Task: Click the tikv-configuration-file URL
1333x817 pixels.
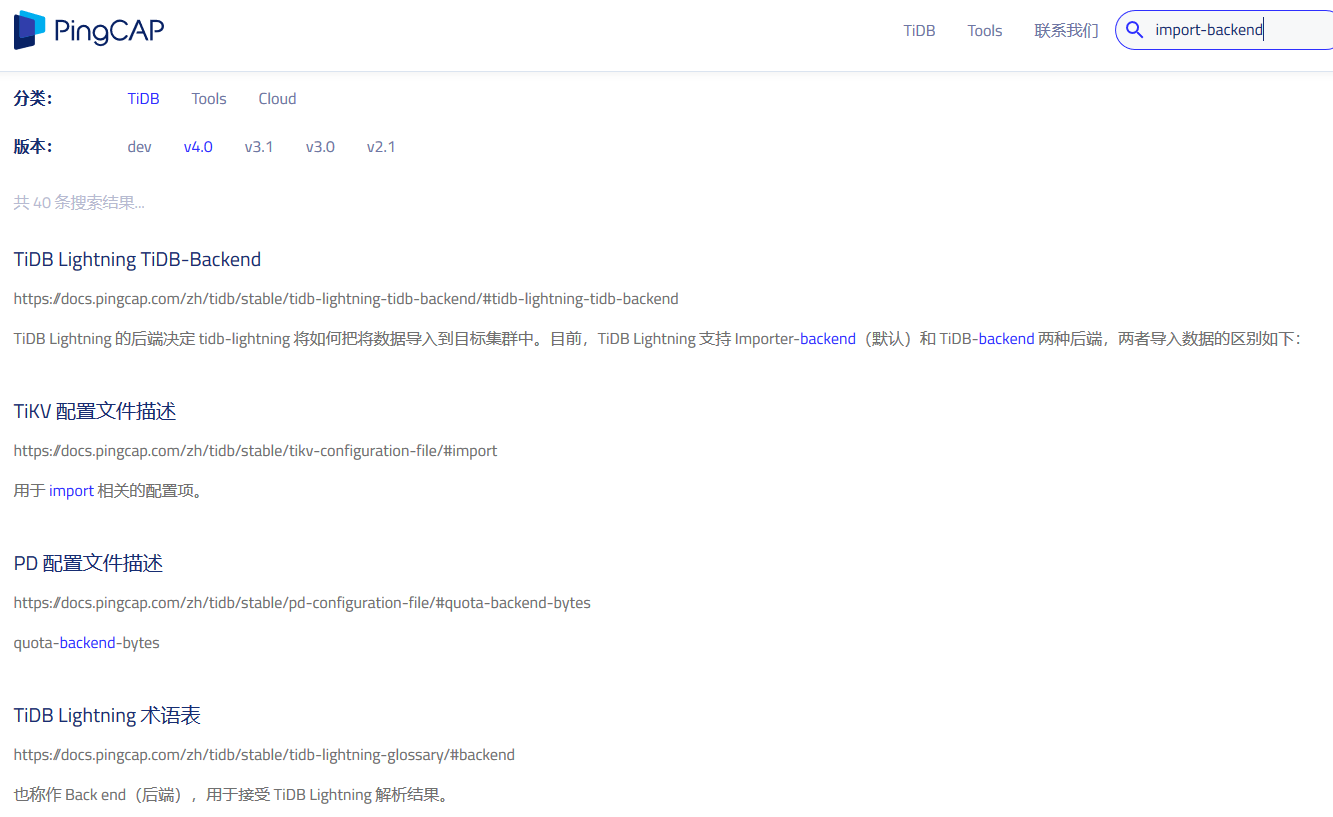Action: (x=255, y=450)
